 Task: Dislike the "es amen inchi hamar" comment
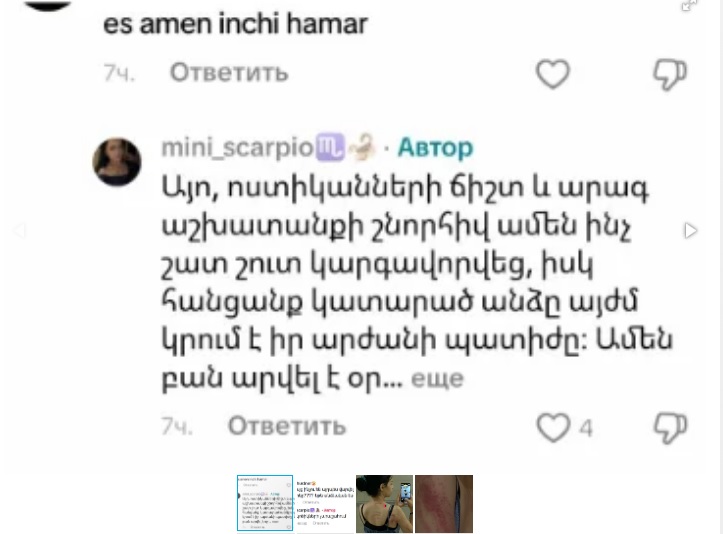pos(670,74)
